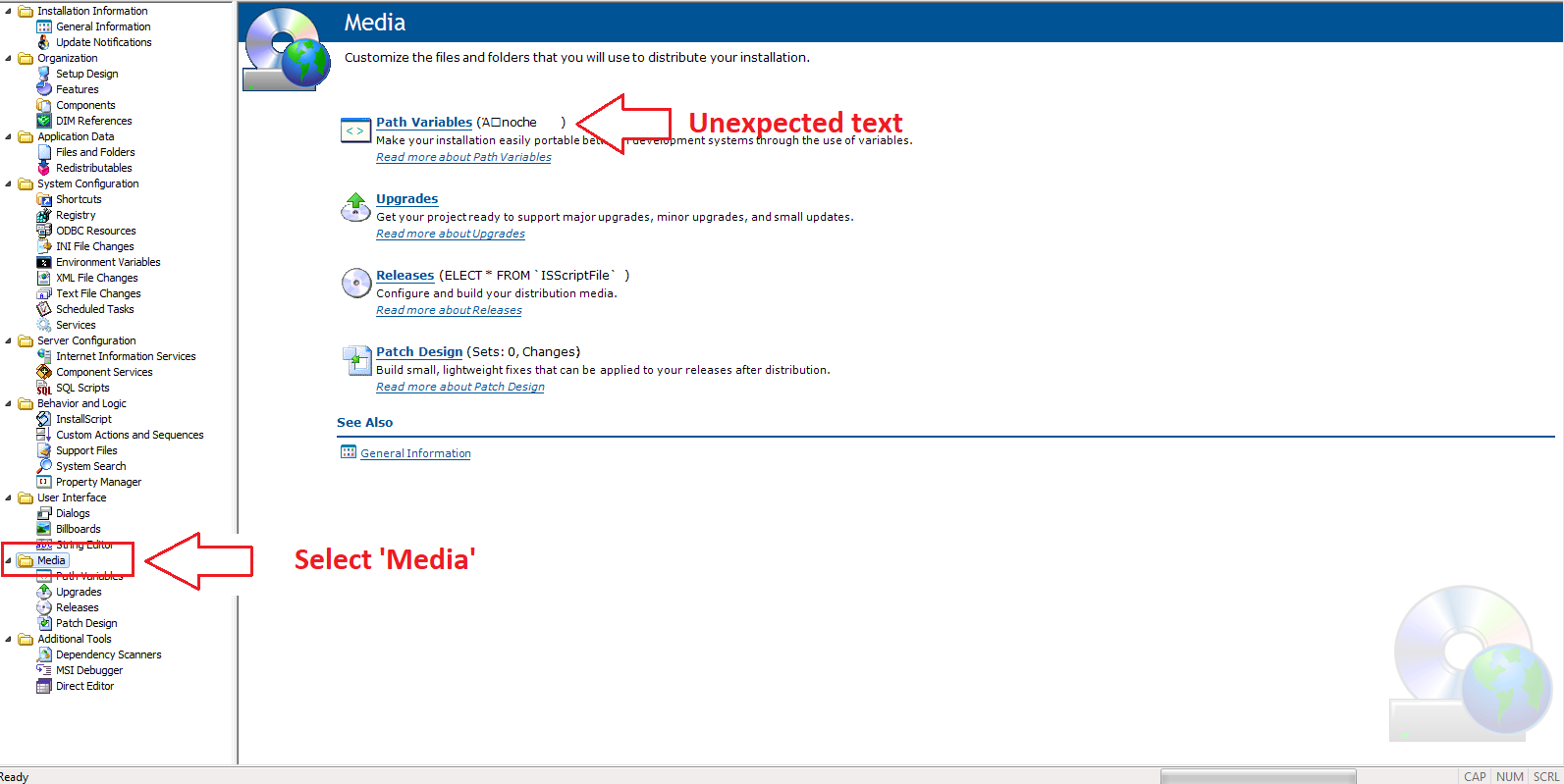Collapse the Application Data node
1564x784 pixels.
tap(9, 136)
